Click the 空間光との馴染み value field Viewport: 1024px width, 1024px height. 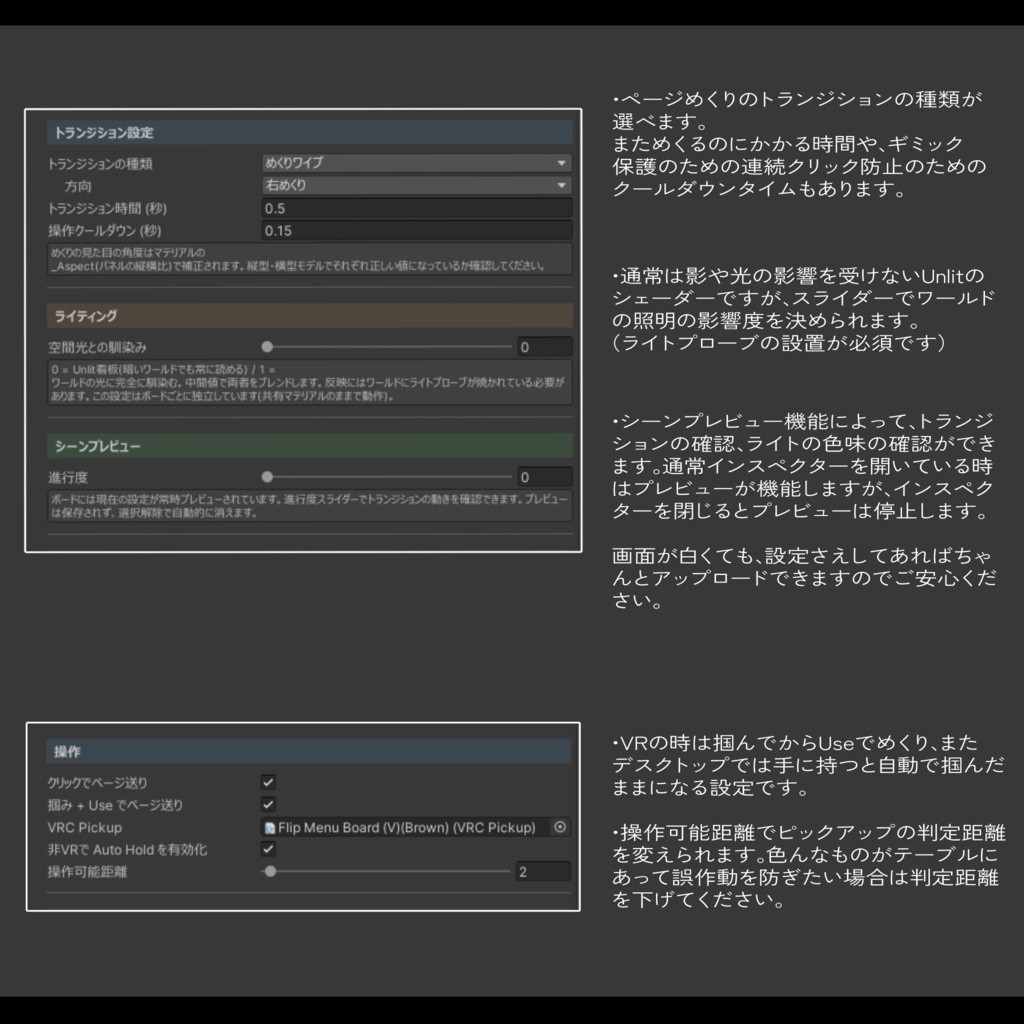[545, 347]
